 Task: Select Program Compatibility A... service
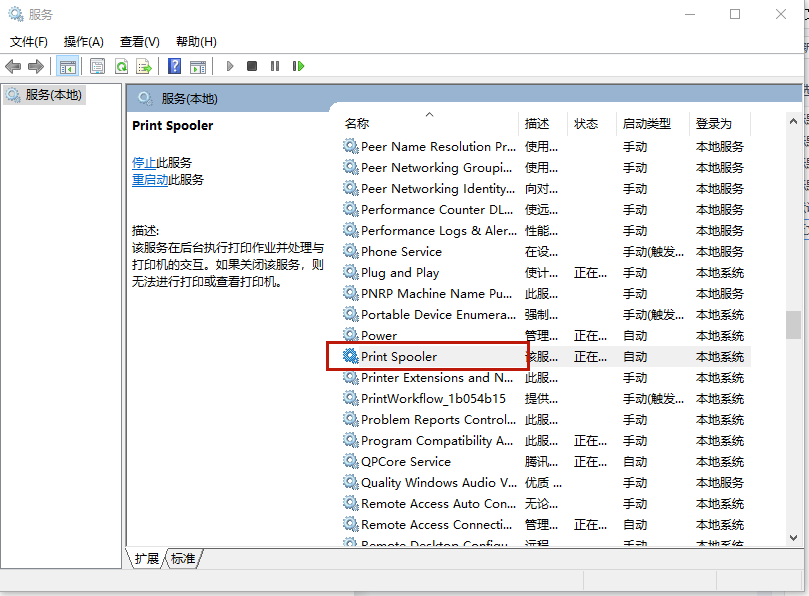click(x=546, y=441)
